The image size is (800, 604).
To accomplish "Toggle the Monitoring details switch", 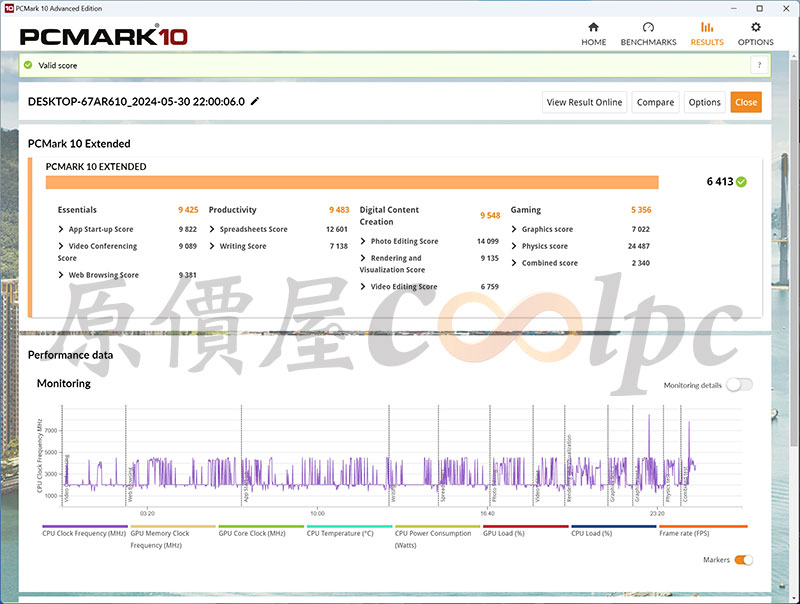I will (x=739, y=385).
